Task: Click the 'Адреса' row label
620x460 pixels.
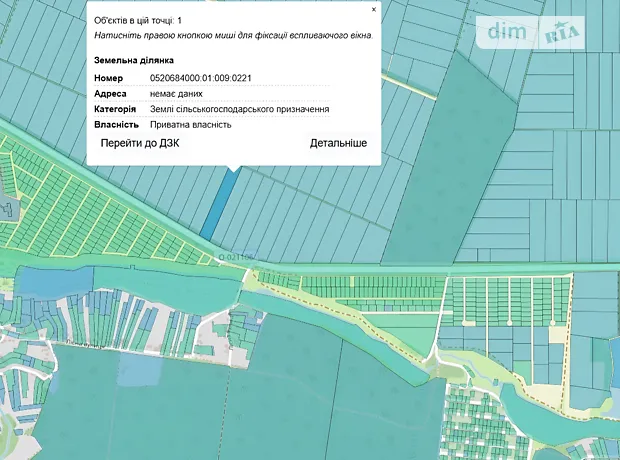Action: pos(110,94)
